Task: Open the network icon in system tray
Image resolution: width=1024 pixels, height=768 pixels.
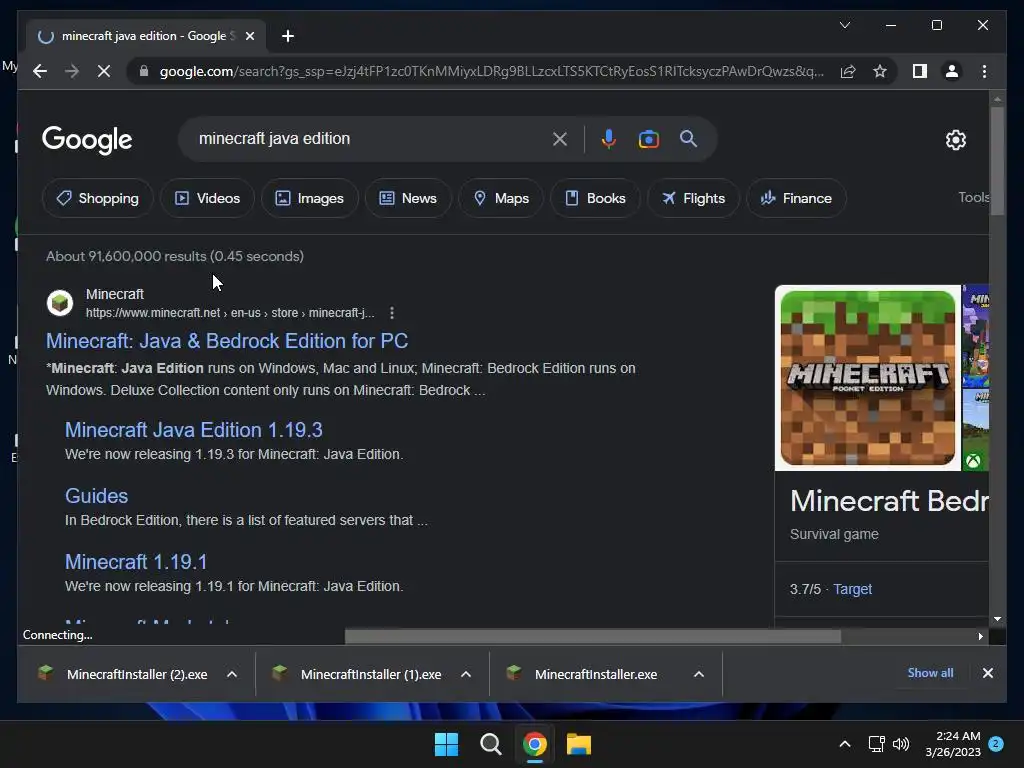Action: (876, 744)
